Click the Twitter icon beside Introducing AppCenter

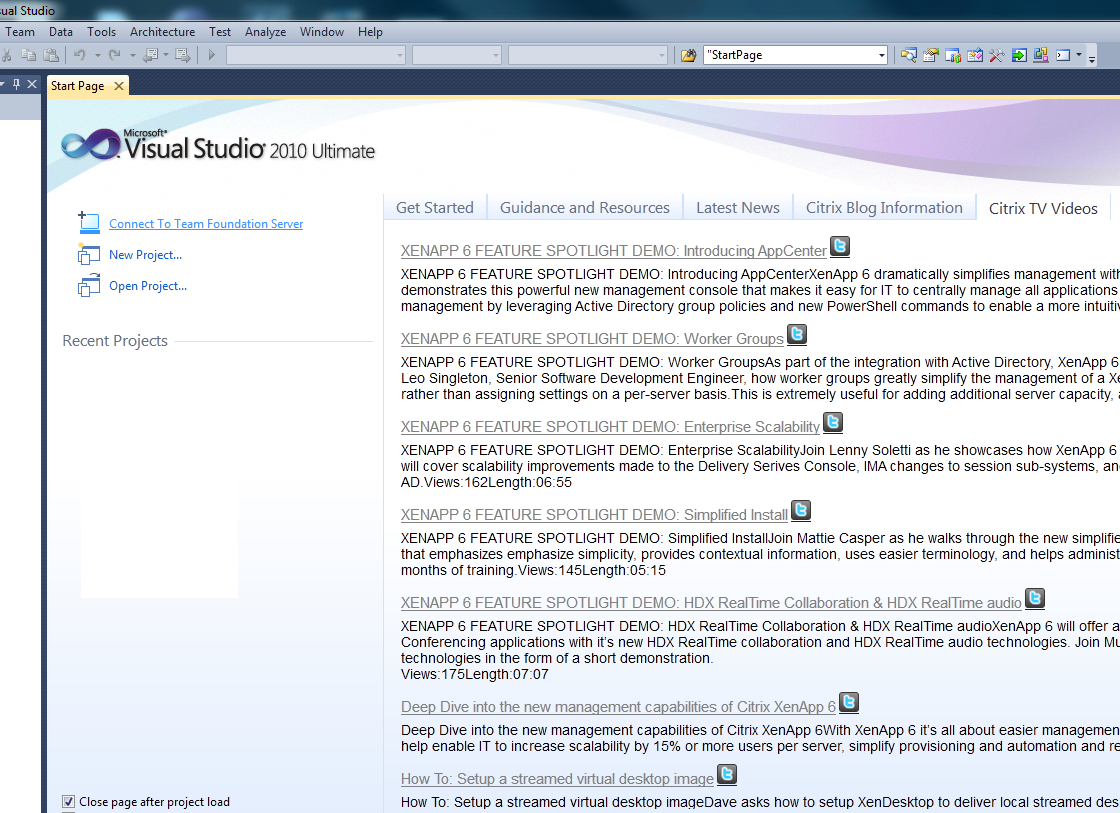coord(840,246)
